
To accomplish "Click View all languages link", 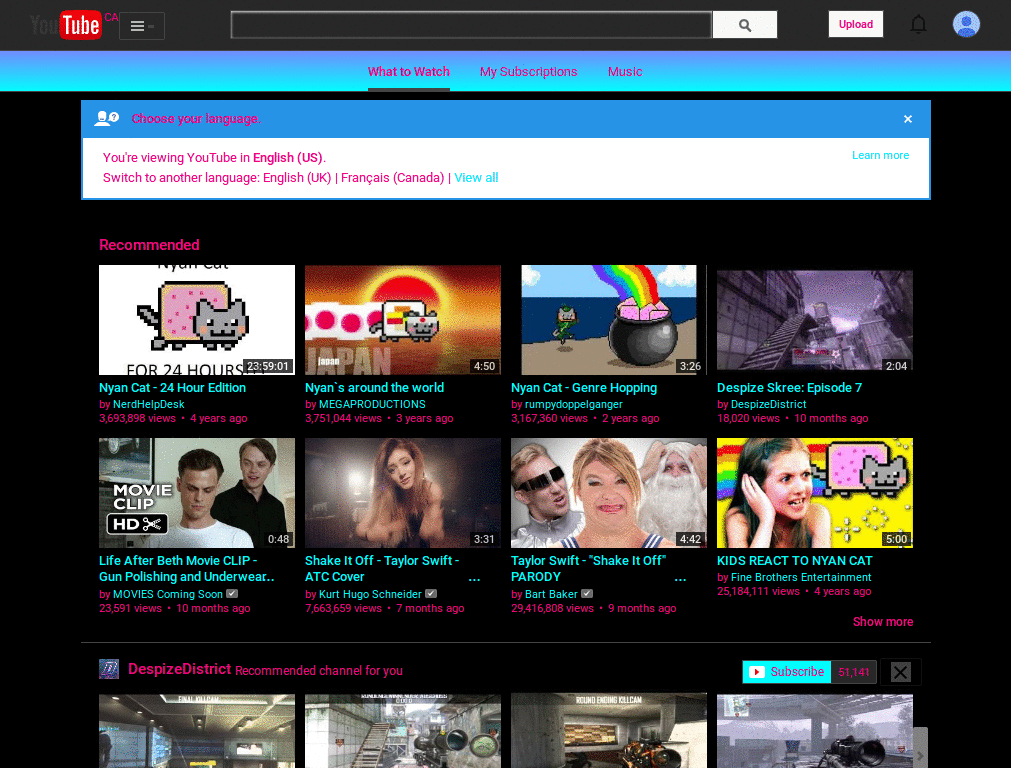I will (x=476, y=178).
